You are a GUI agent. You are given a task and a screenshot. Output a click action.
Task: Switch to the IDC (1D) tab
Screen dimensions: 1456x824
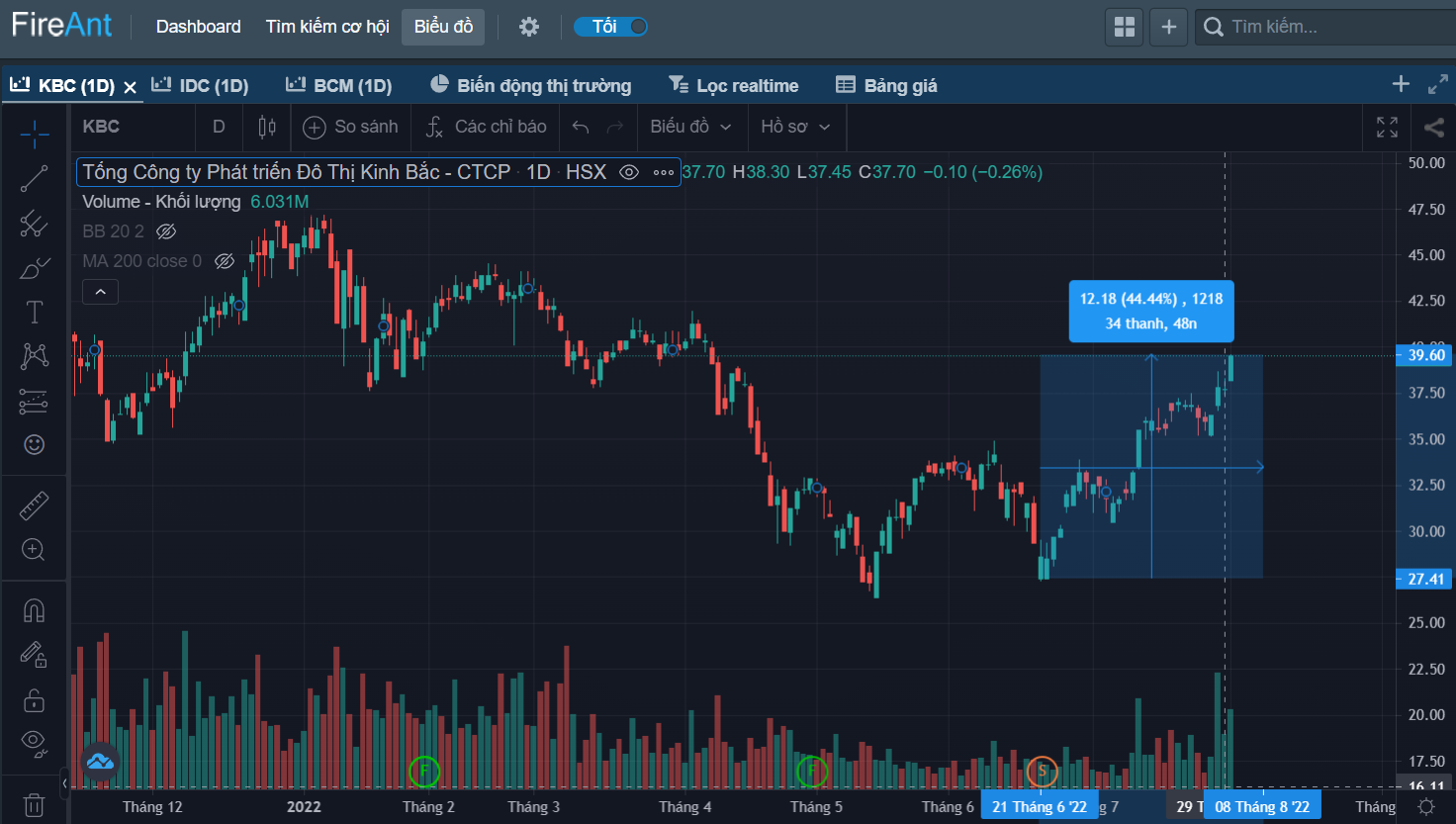tap(201, 86)
